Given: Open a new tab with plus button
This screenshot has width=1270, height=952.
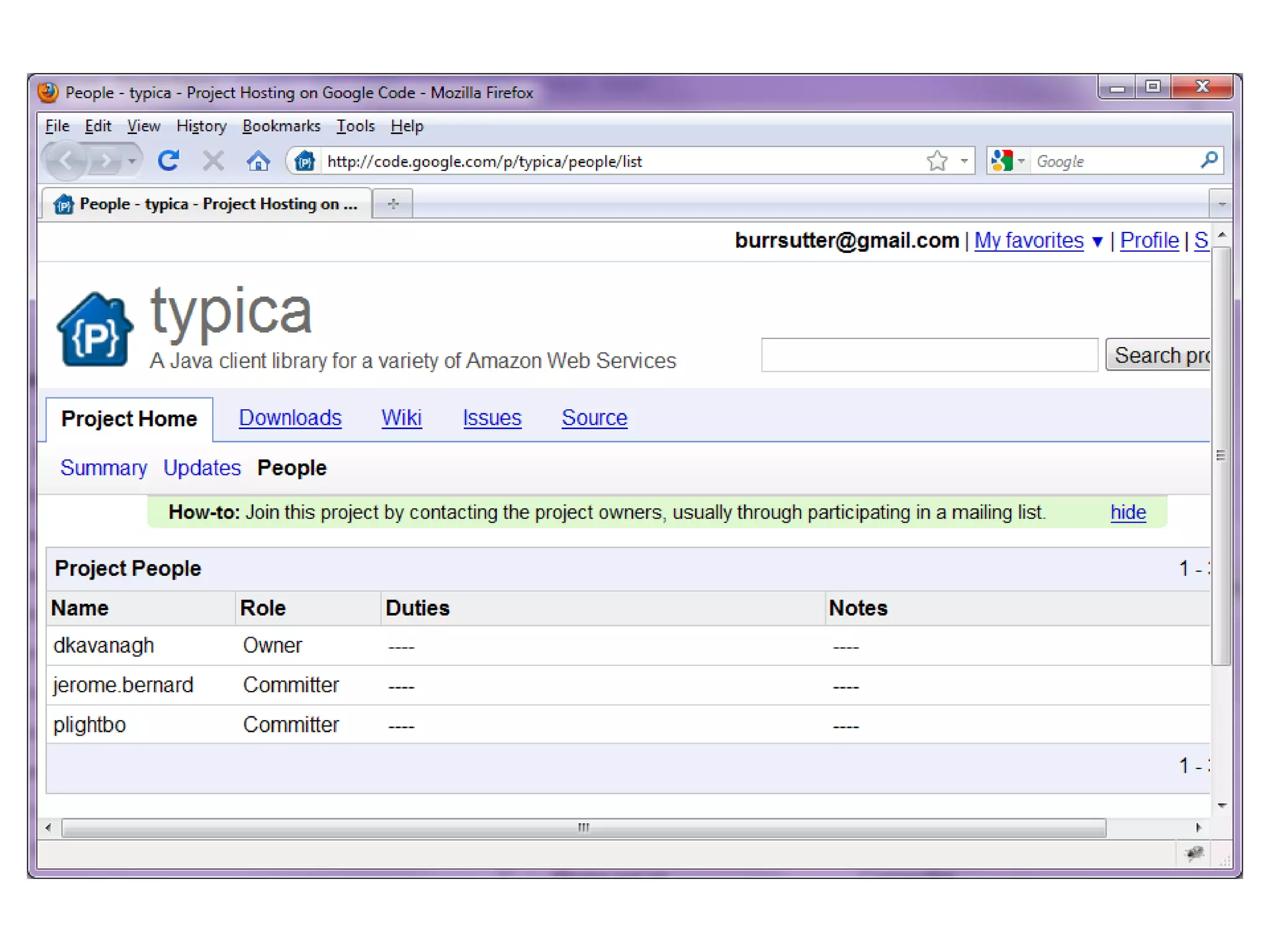Looking at the screenshot, I should (x=393, y=204).
